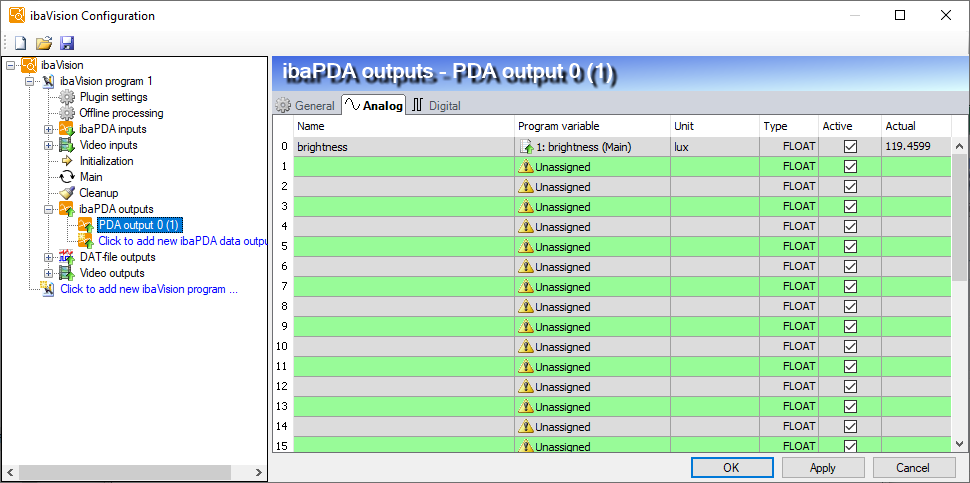Toggle Active checkbox in row 3
970x483 pixels.
(x=850, y=207)
